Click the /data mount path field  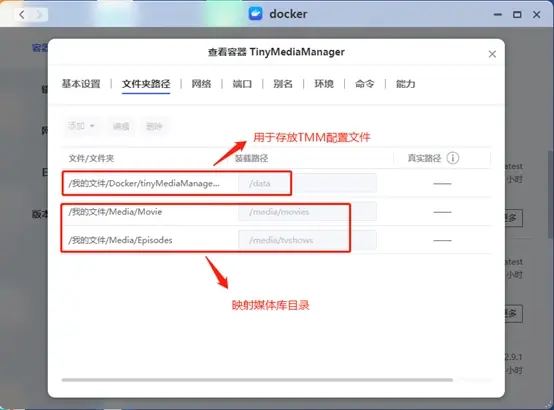[307, 183]
